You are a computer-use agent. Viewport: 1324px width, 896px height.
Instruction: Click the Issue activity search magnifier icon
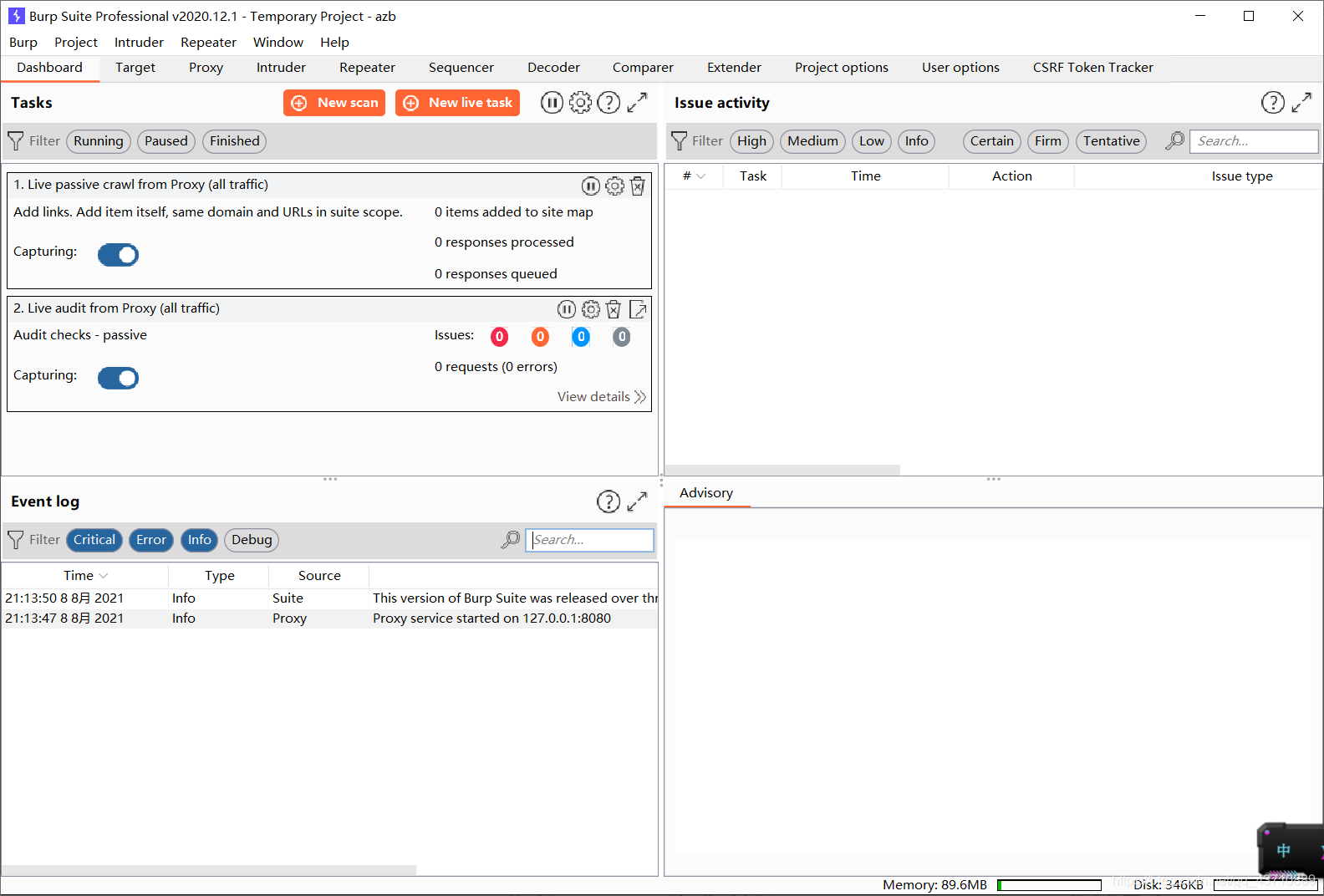pos(1174,140)
